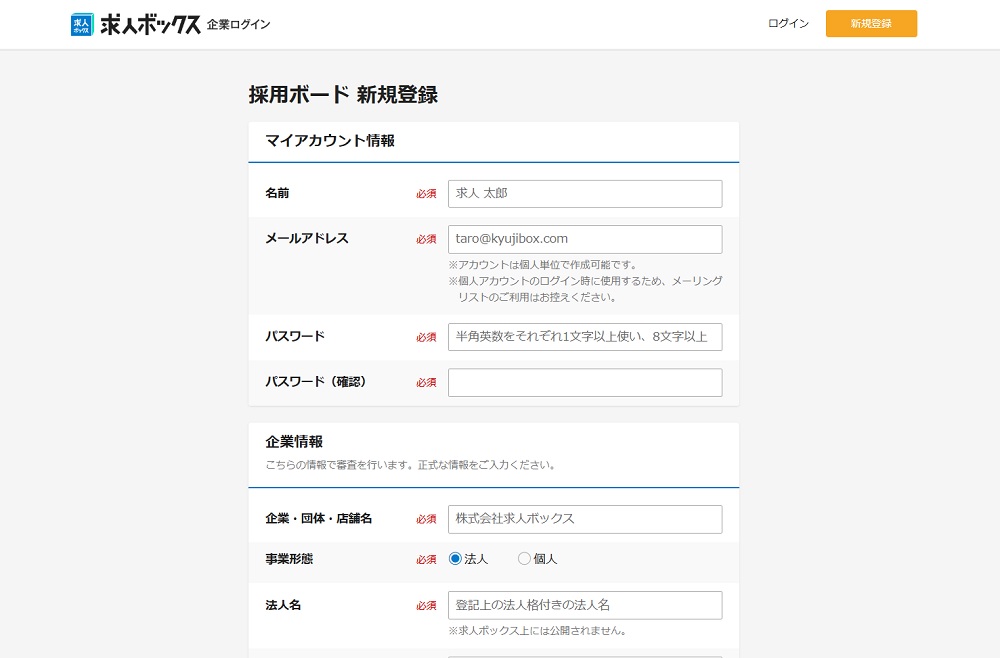
Task: Click the パスワード（確認）input field
Action: [585, 382]
